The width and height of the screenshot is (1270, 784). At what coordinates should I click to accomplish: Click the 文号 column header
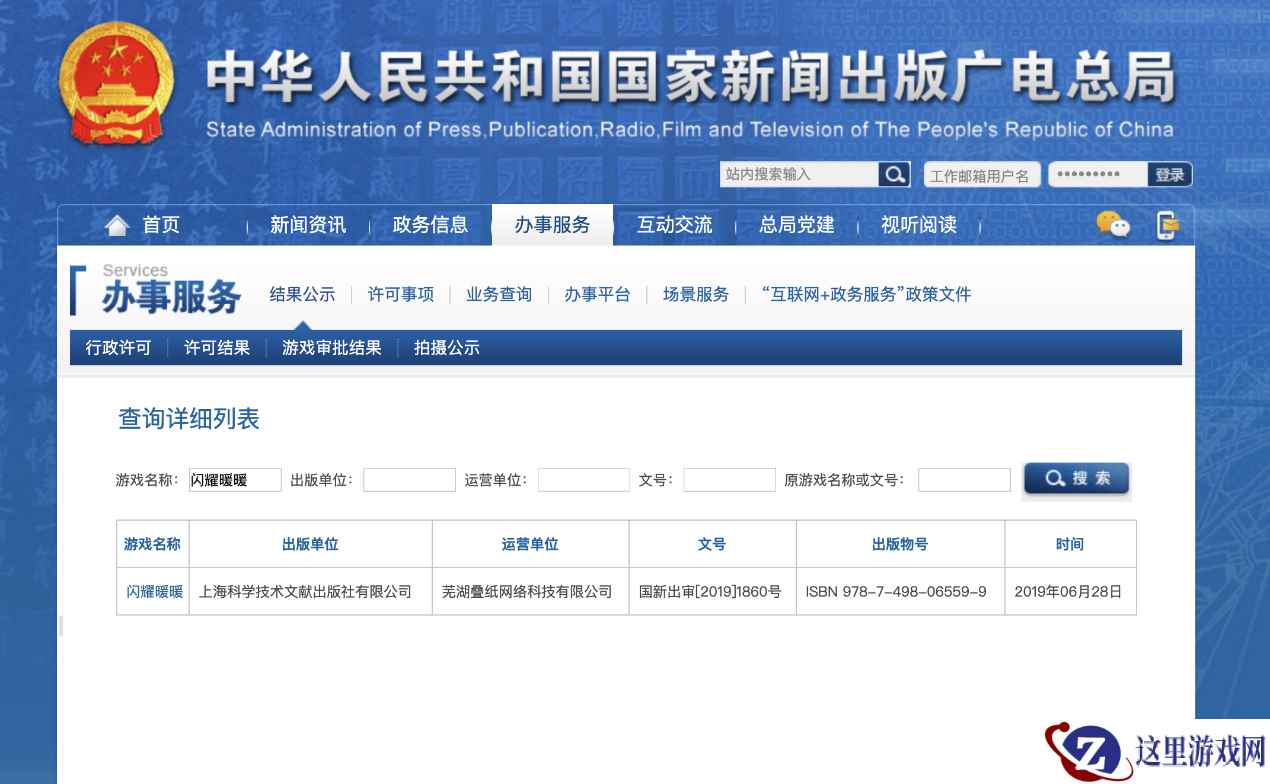point(712,544)
